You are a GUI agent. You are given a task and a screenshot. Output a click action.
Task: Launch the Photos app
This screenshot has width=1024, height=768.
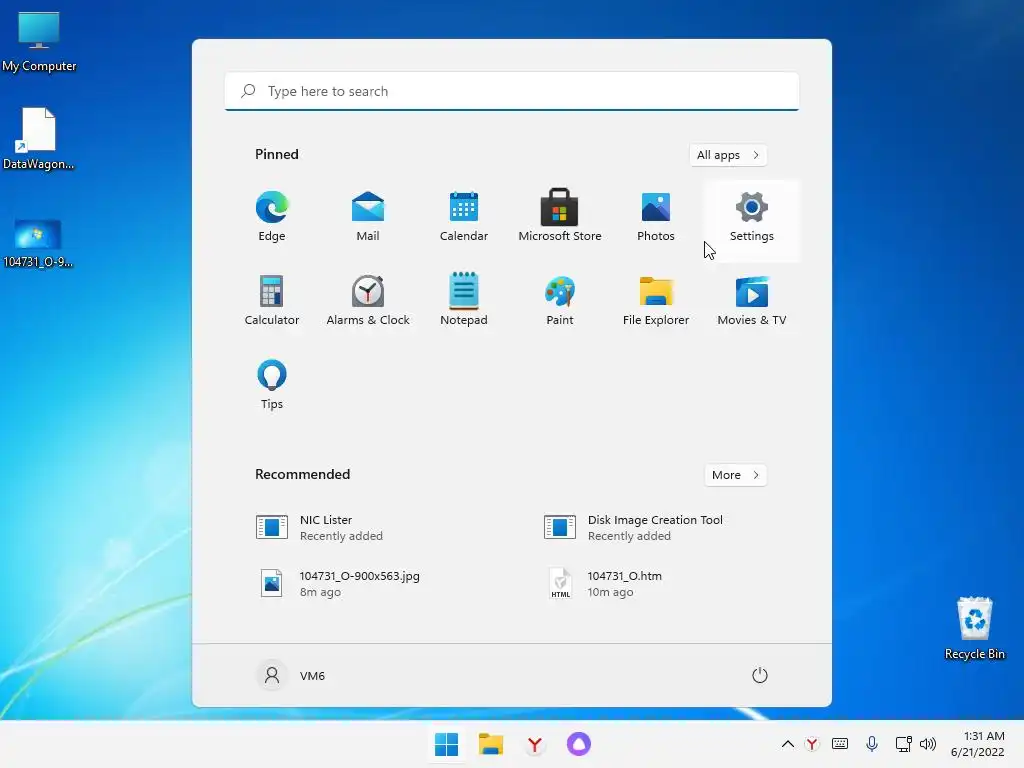click(x=656, y=217)
